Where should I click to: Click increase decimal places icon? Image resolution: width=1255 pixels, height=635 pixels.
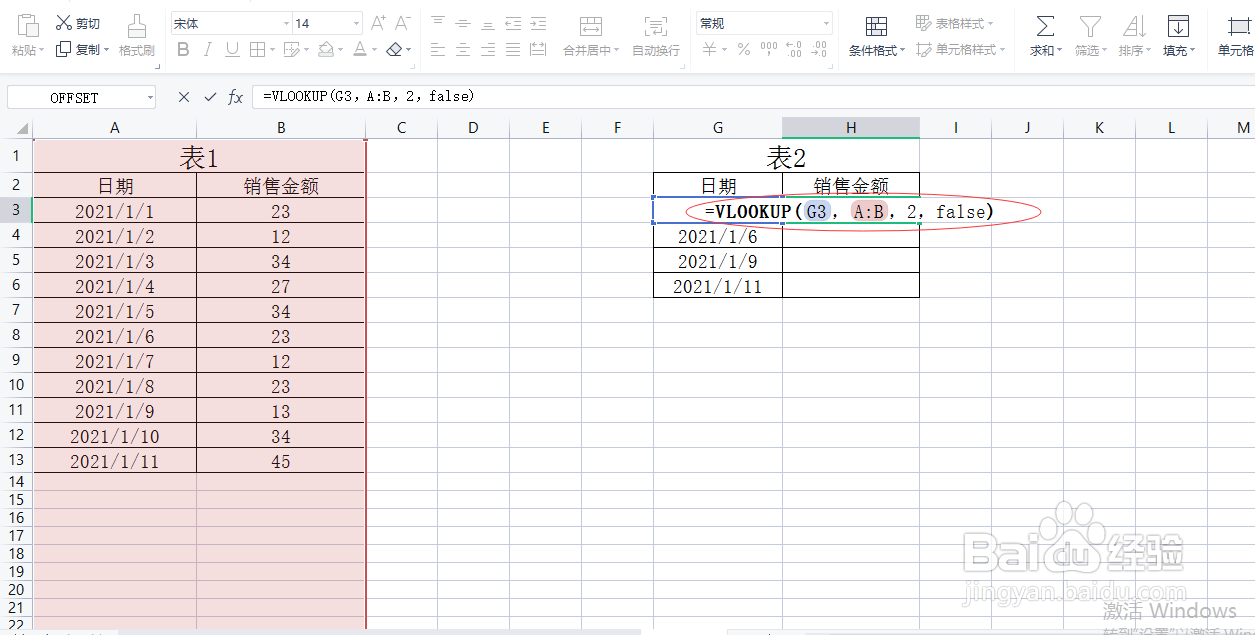pos(794,49)
